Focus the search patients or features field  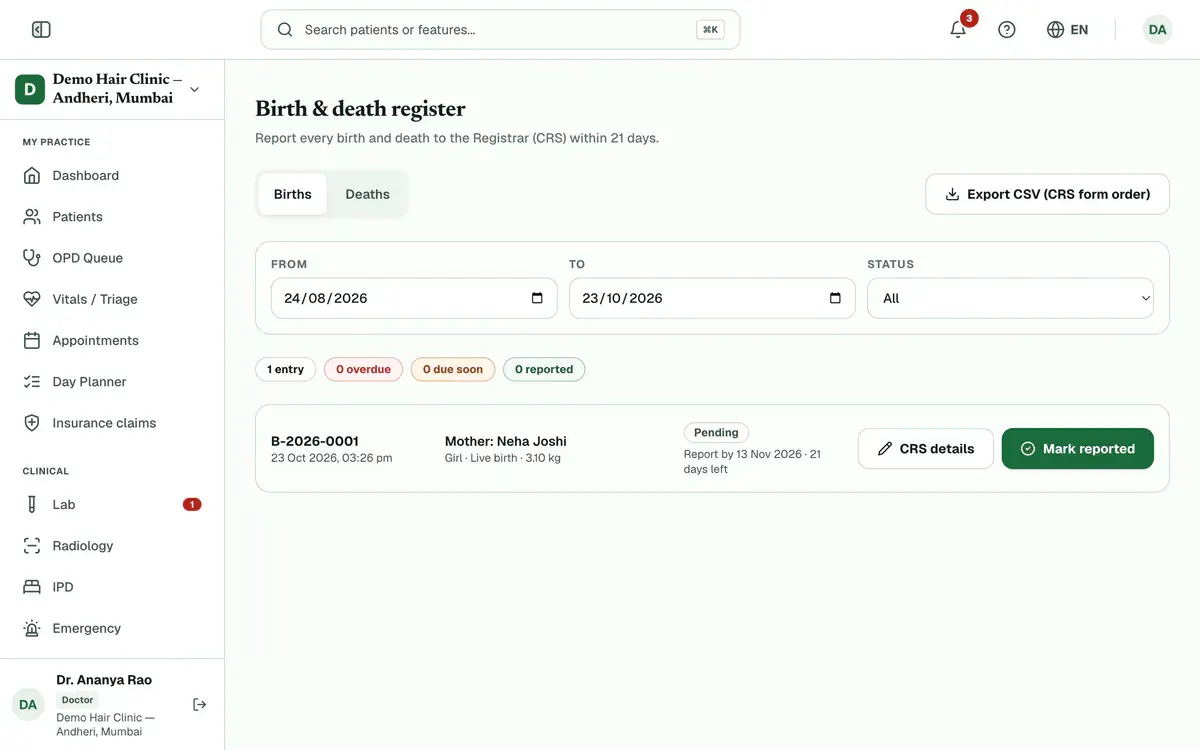(x=500, y=30)
